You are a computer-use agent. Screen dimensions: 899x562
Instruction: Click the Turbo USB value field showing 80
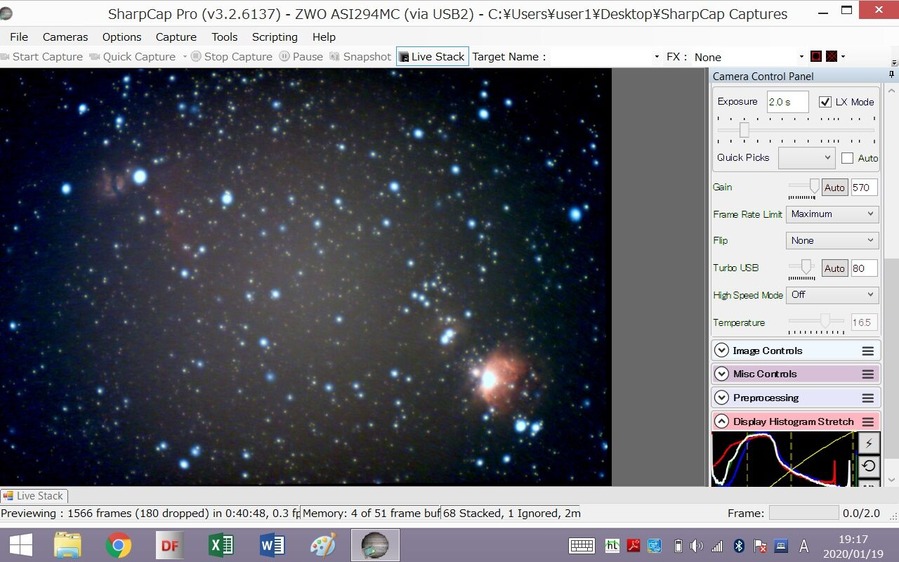point(864,268)
